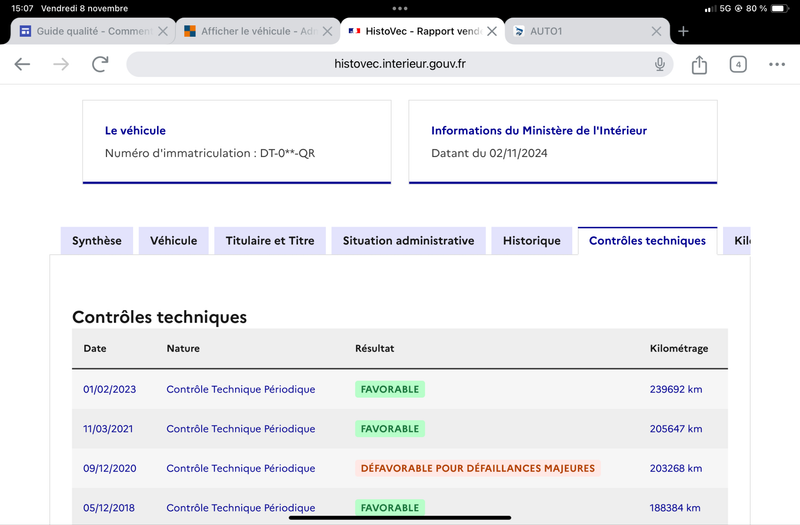Click the date 09/12/2020

tap(110, 468)
